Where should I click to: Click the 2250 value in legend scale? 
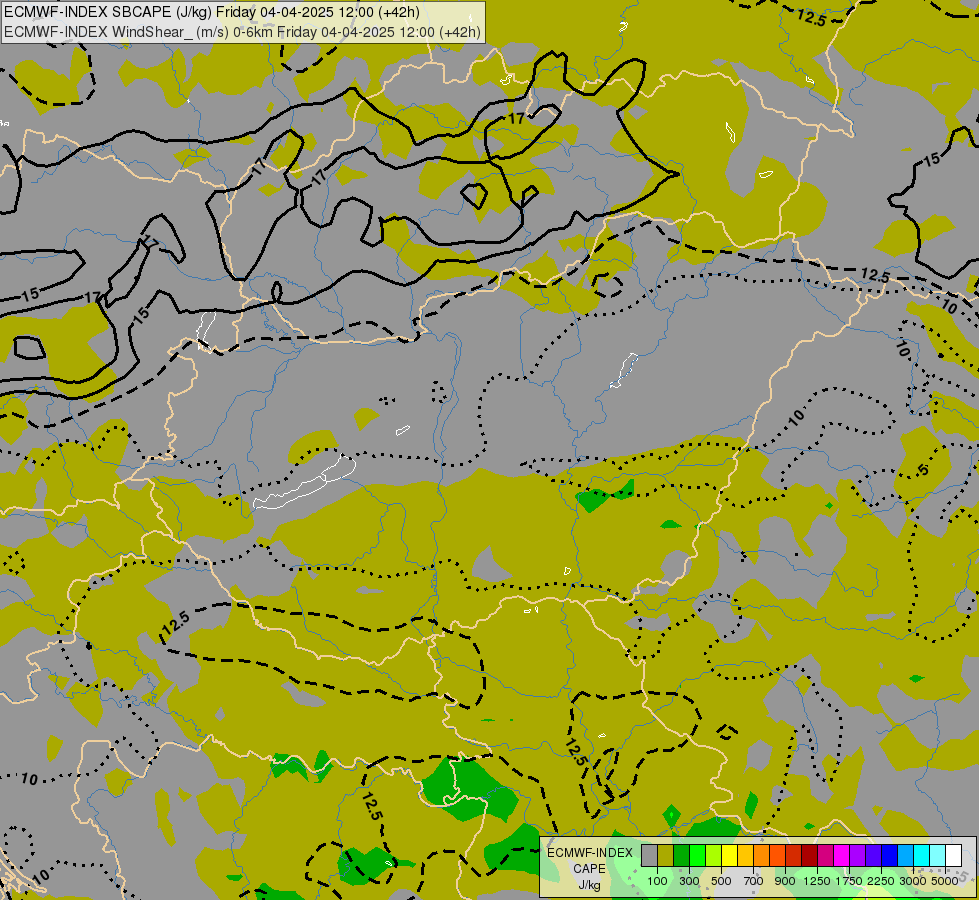(x=881, y=881)
